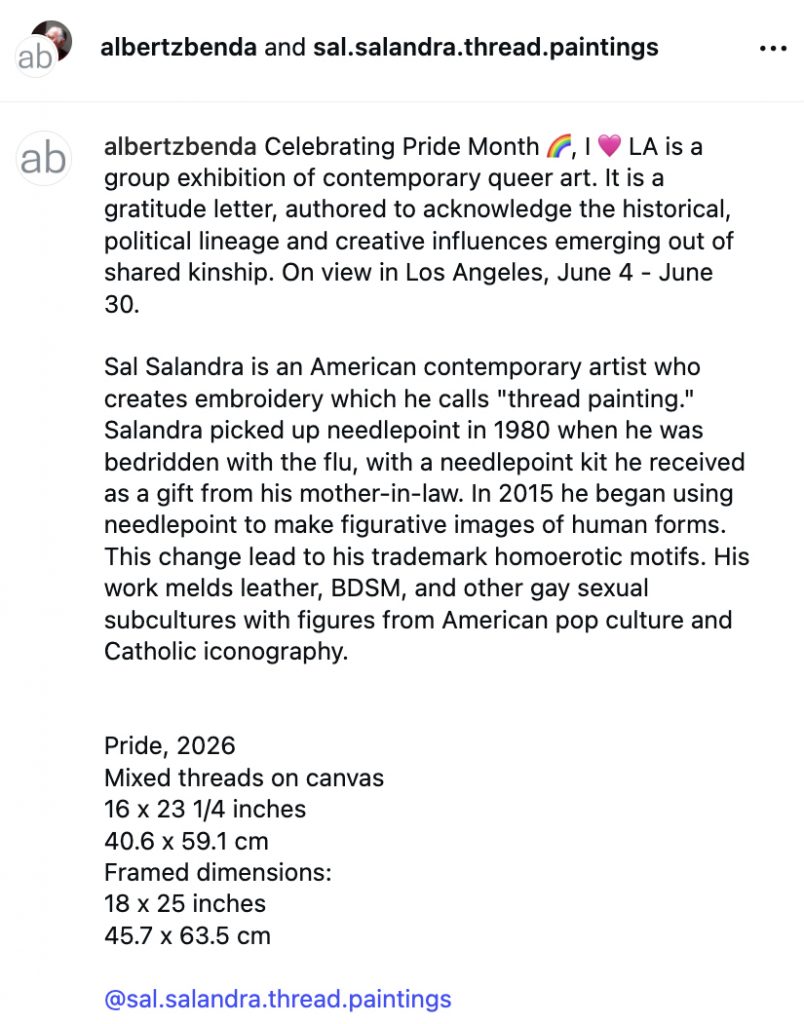Follow the @sal.salandra.thread.paintings mention link
The width and height of the screenshot is (804, 1024).
[x=278, y=999]
